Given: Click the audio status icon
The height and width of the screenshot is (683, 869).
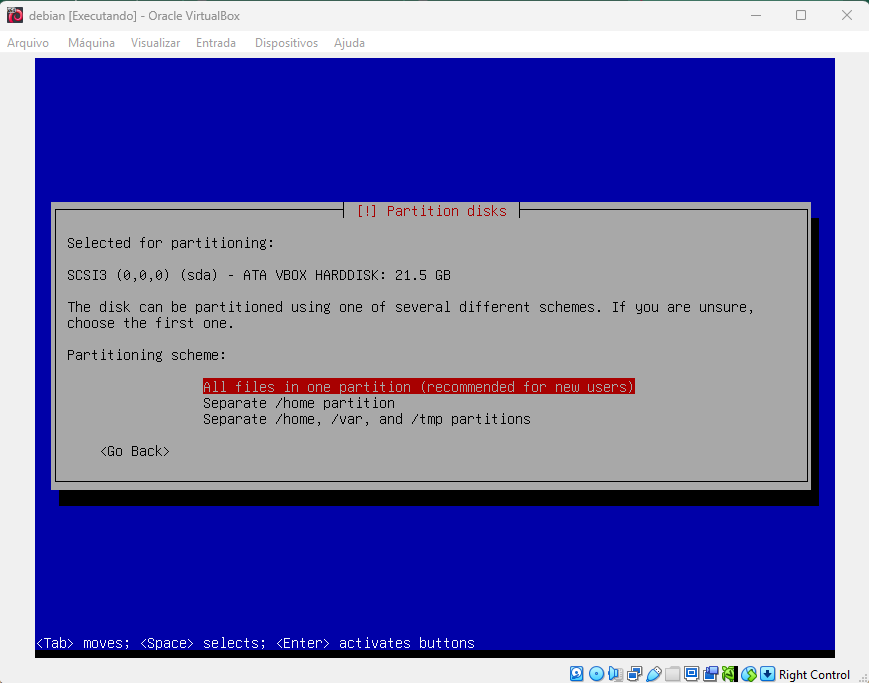Looking at the screenshot, I should click(x=615, y=674).
